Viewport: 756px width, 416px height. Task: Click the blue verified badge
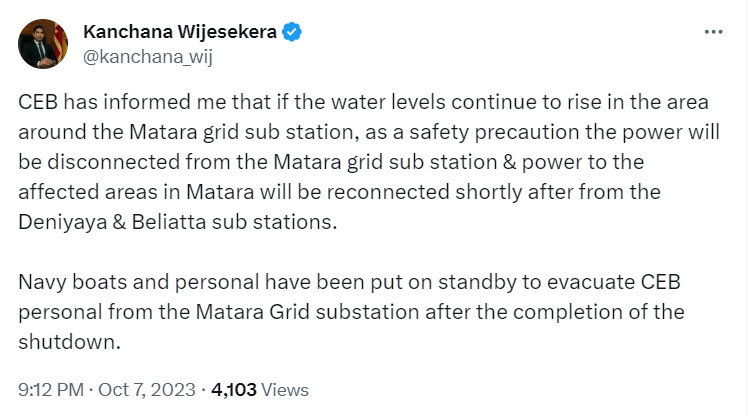[x=292, y=32]
